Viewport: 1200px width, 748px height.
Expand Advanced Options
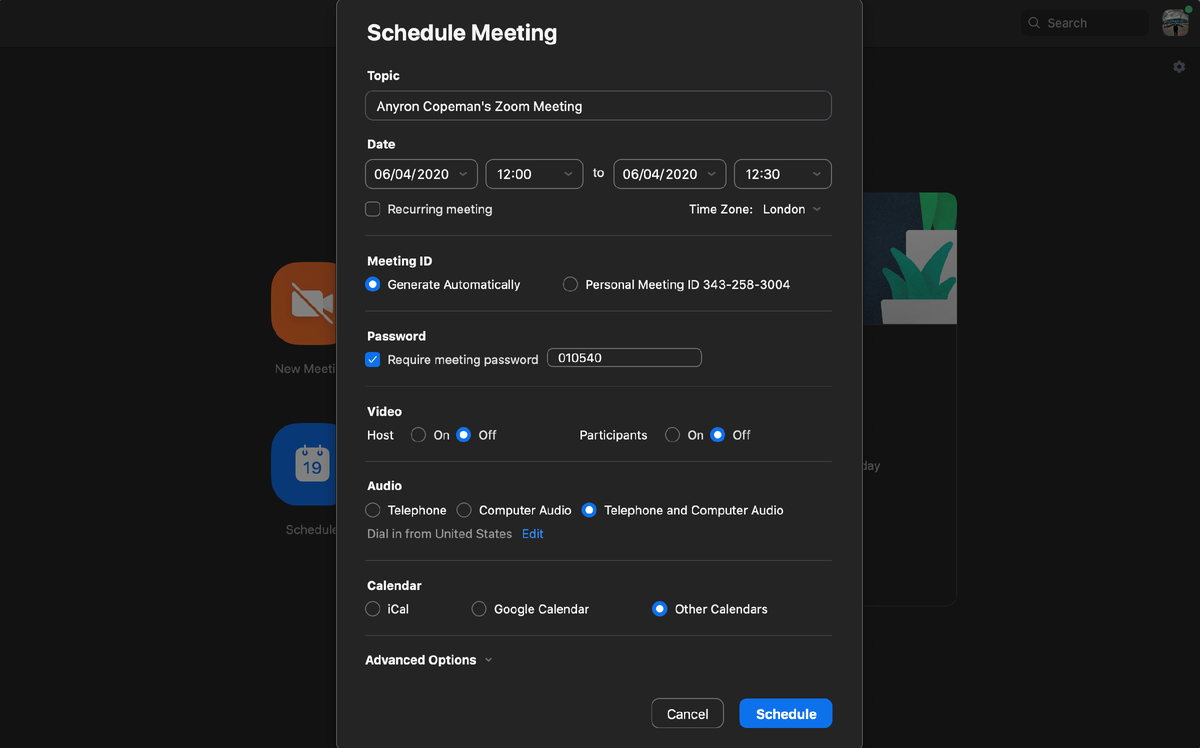429,660
